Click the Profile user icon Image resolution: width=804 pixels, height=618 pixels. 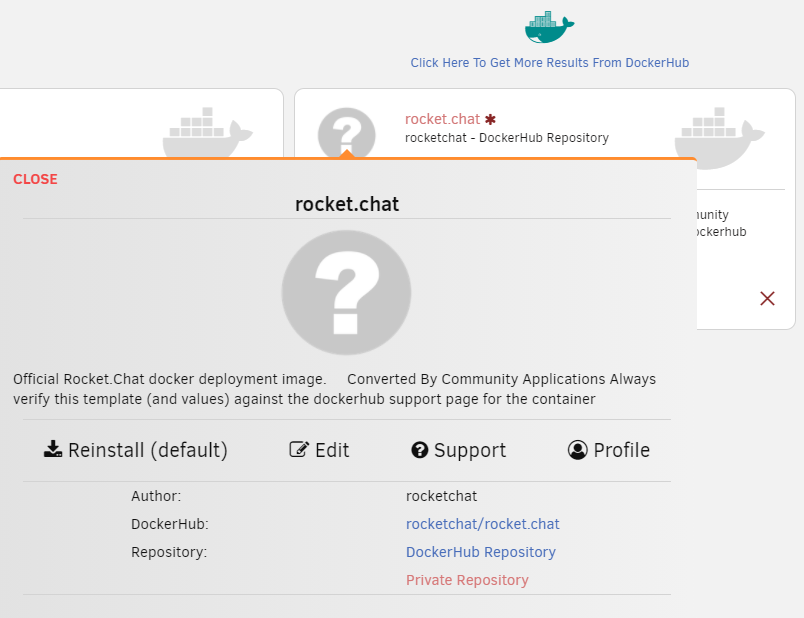(577, 450)
